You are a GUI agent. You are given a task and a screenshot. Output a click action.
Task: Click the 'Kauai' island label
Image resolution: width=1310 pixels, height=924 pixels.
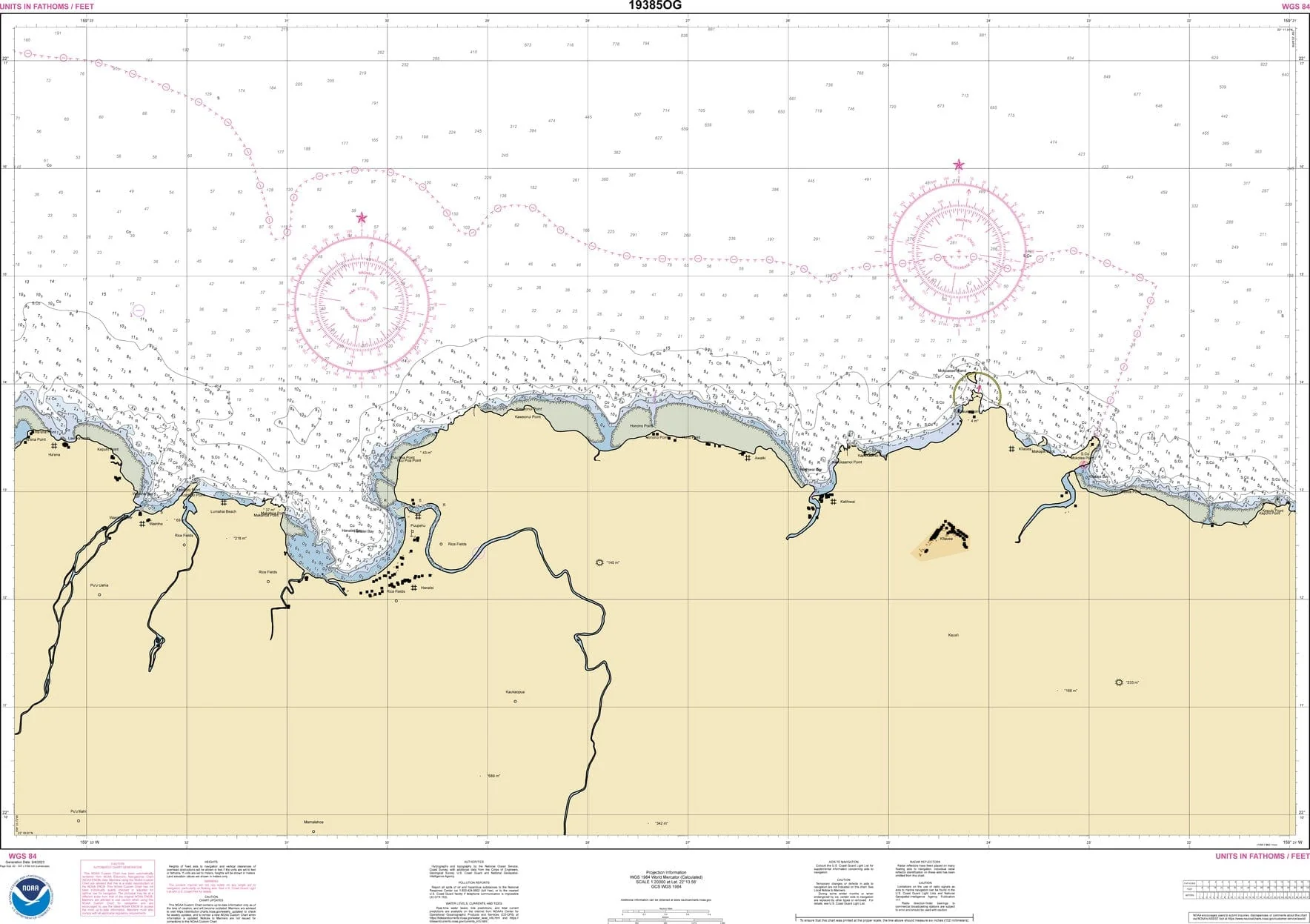tap(954, 635)
